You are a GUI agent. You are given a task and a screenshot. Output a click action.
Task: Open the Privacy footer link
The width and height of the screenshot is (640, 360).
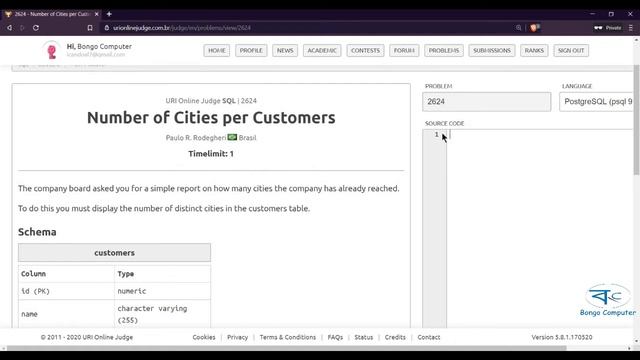click(x=238, y=337)
